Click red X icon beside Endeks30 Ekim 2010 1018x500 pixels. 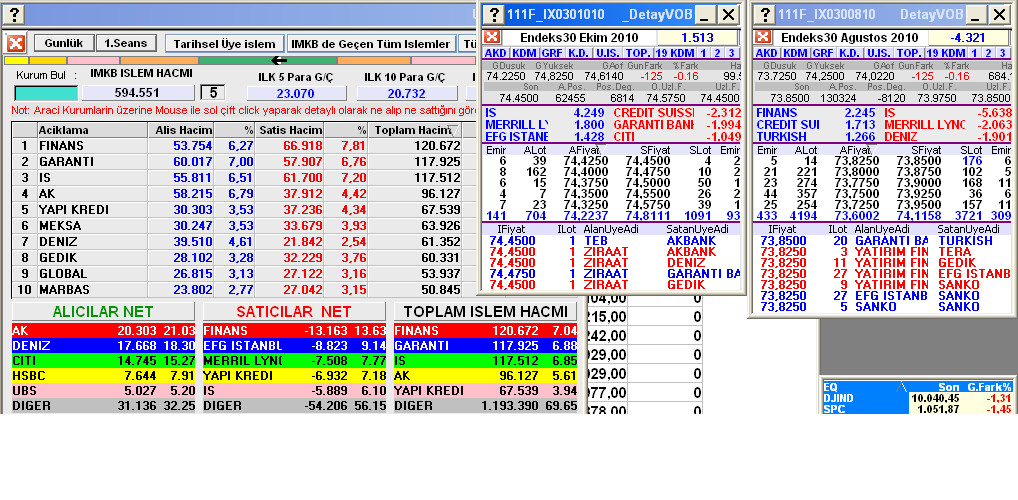492,38
